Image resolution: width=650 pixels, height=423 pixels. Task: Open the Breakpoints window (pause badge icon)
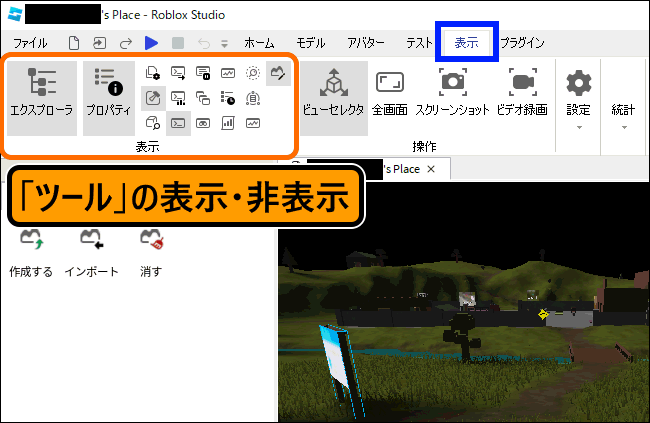pos(203,73)
